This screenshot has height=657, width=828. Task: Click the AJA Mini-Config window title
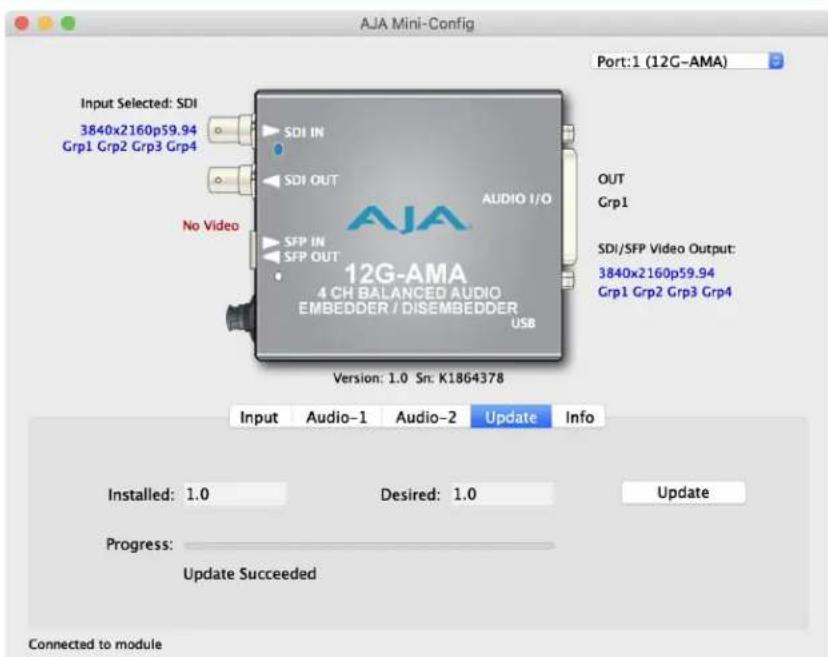(417, 24)
